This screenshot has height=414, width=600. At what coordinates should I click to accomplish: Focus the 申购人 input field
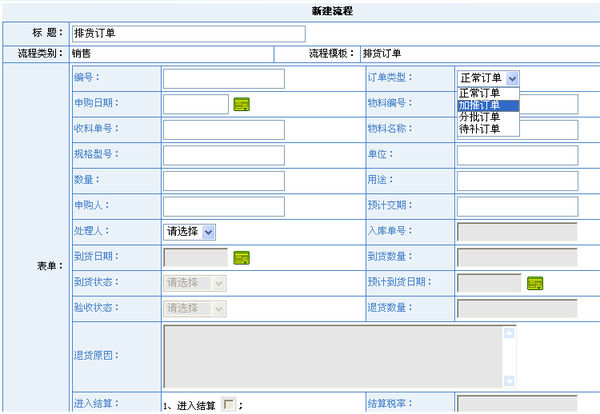tap(224, 207)
